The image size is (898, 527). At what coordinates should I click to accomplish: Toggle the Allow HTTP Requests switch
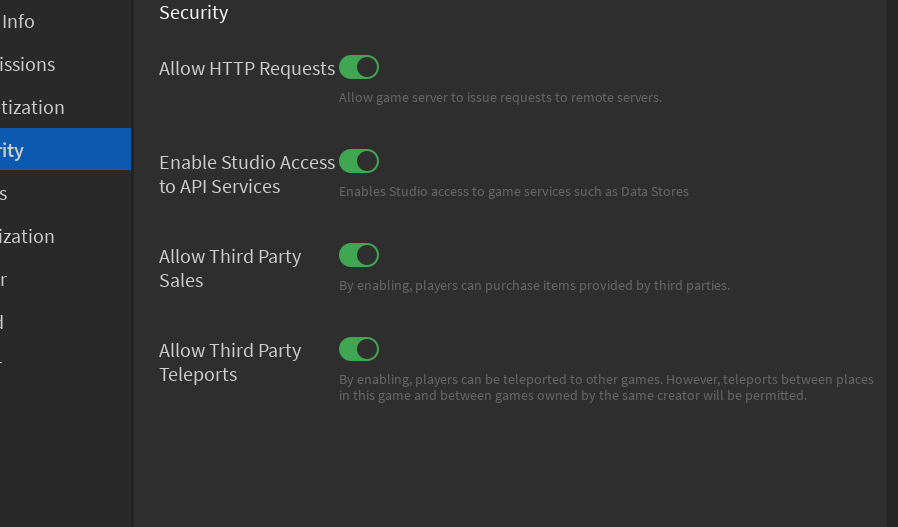coord(359,67)
